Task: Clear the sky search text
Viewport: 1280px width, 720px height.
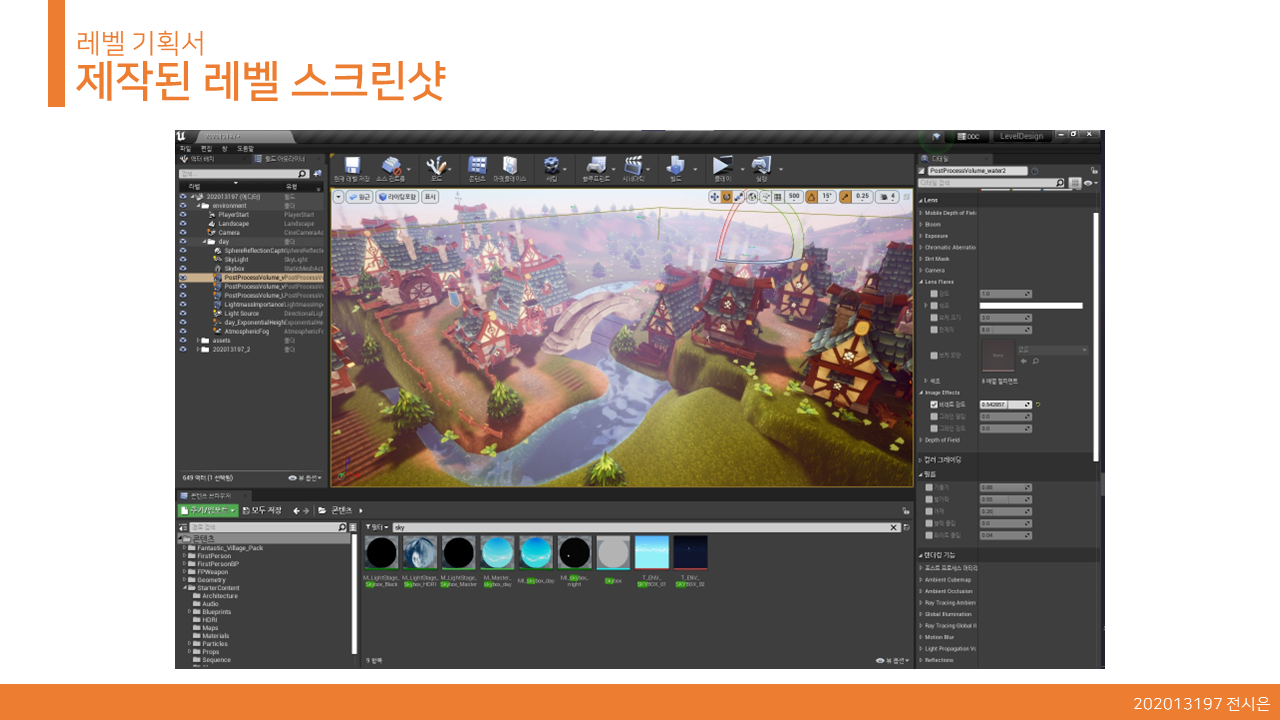Action: click(894, 527)
